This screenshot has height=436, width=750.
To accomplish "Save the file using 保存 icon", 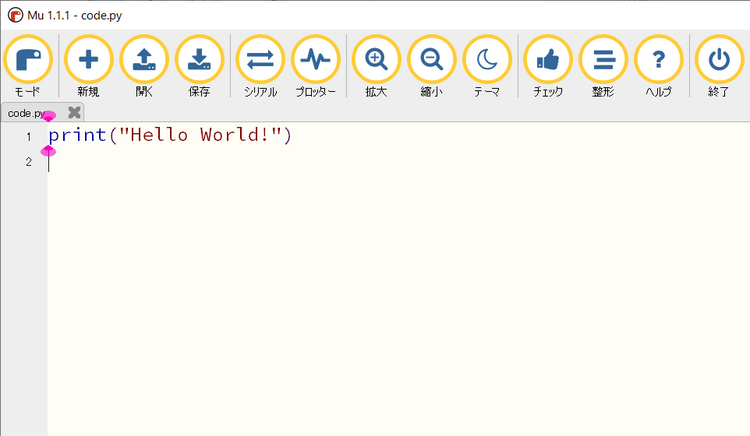I will point(199,61).
